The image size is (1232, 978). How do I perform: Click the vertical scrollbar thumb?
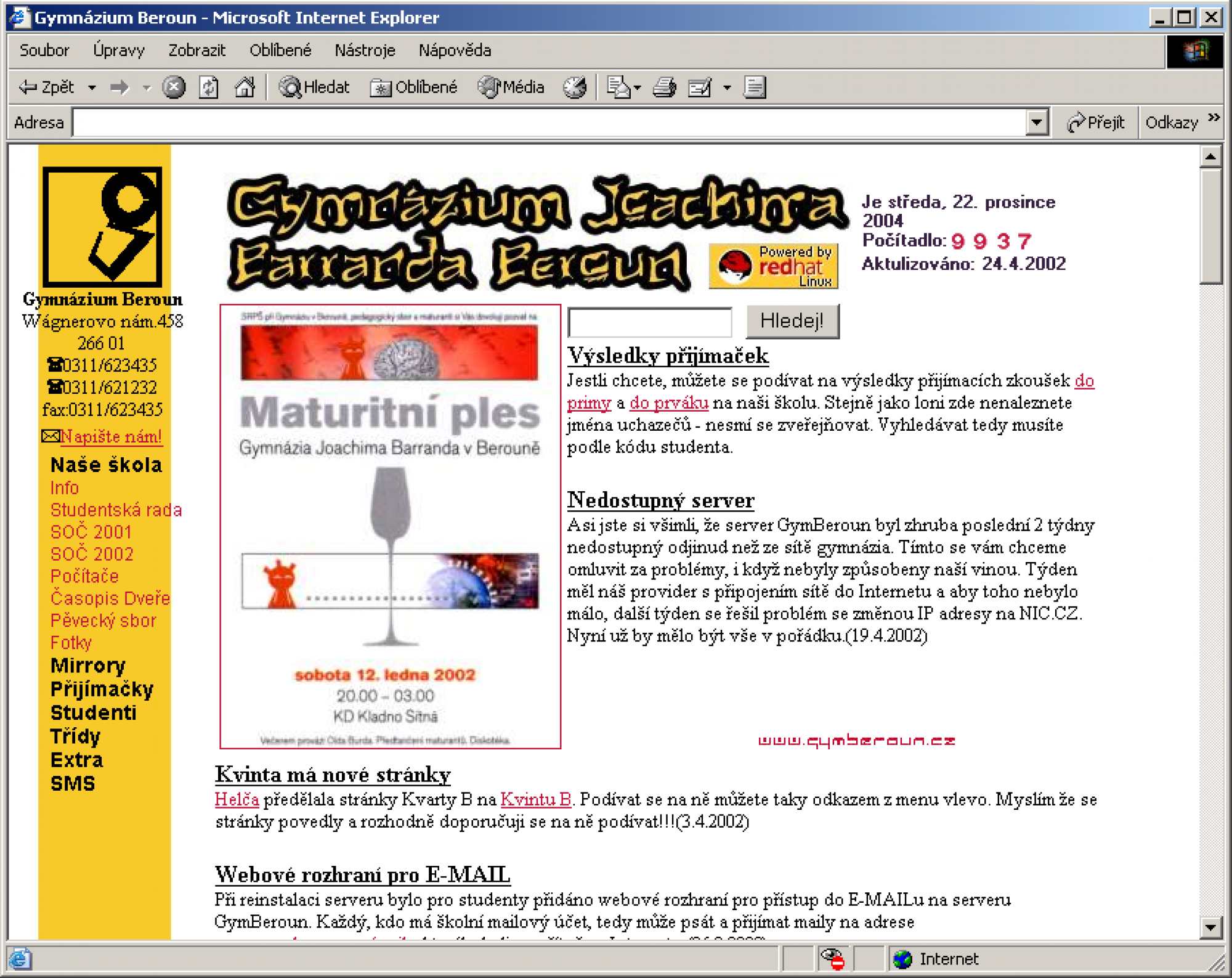pyautogui.click(x=1210, y=226)
